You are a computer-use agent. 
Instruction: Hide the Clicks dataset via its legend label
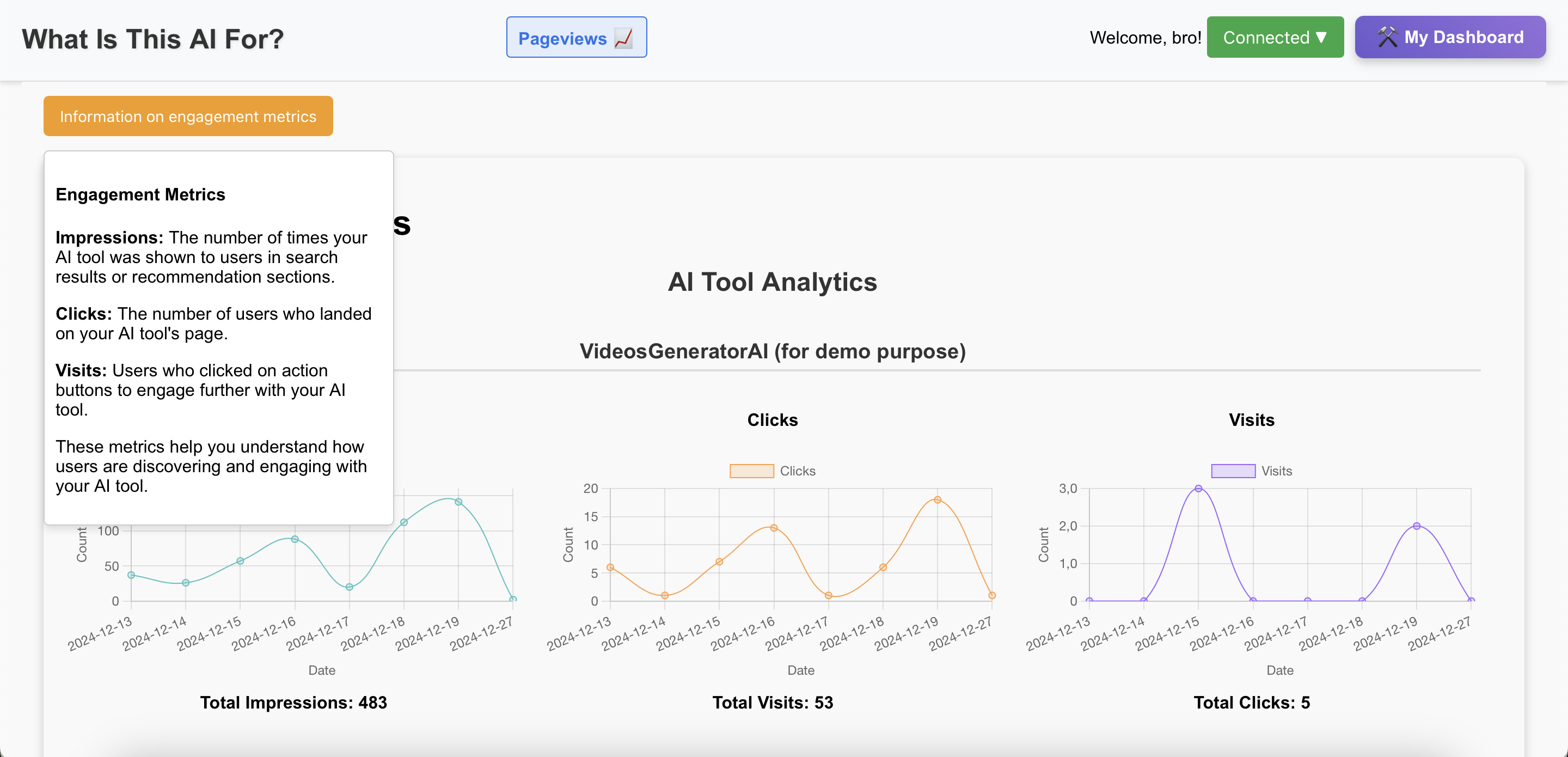click(x=798, y=471)
